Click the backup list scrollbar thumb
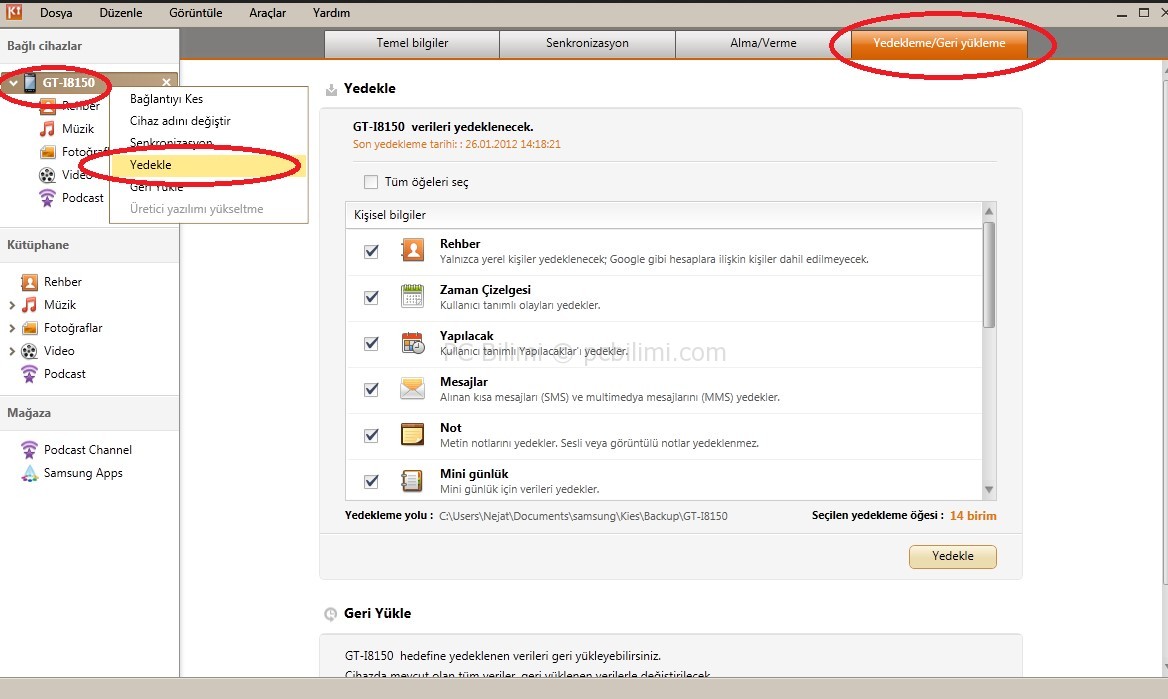This screenshot has width=1168, height=699. [x=989, y=274]
